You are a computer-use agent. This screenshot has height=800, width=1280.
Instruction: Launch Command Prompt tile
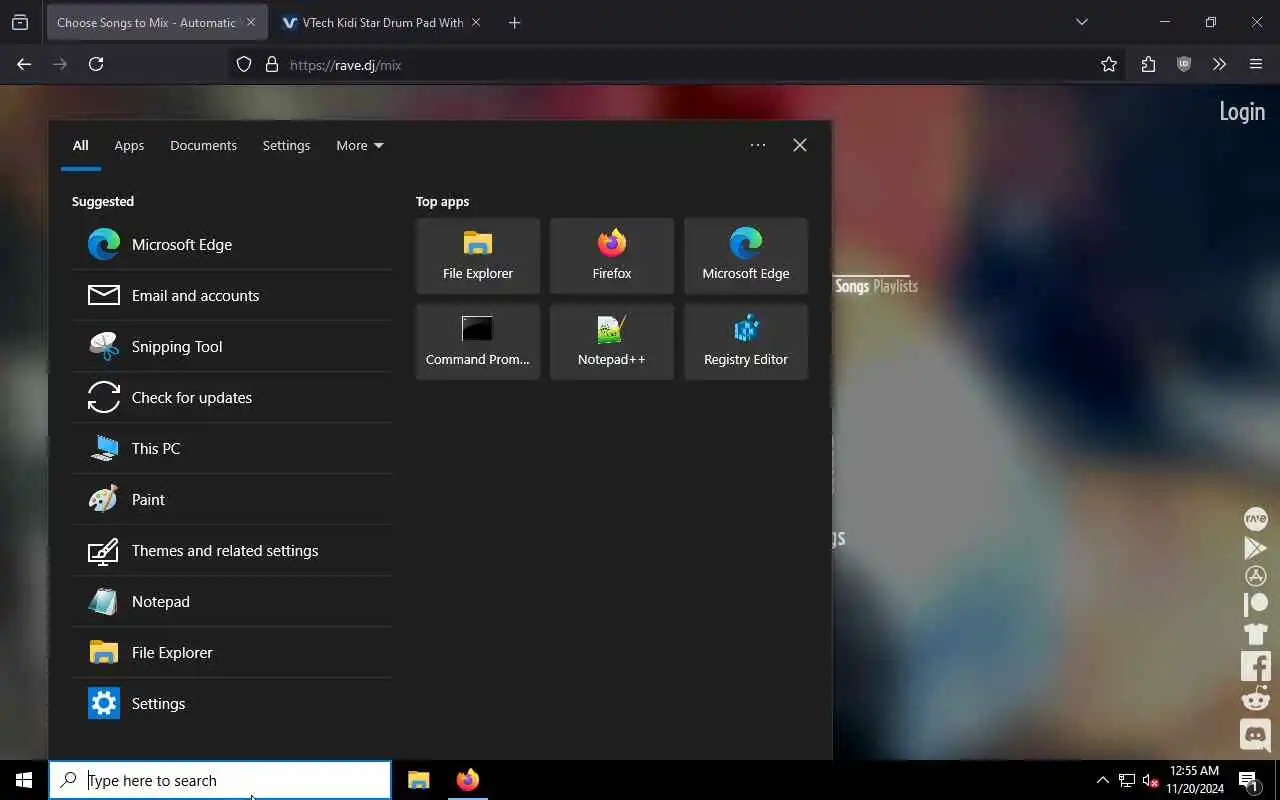click(478, 342)
